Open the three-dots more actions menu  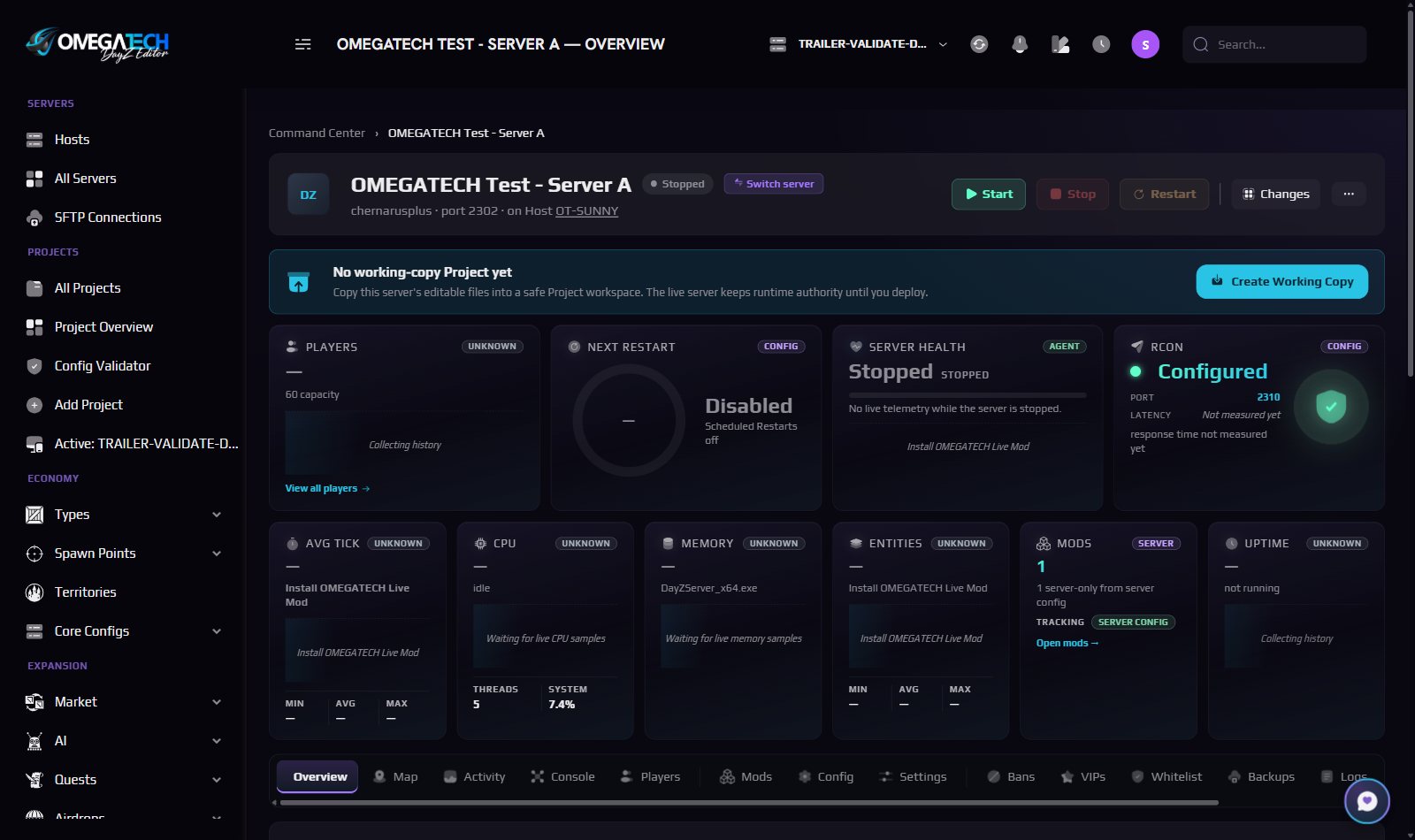(x=1349, y=195)
